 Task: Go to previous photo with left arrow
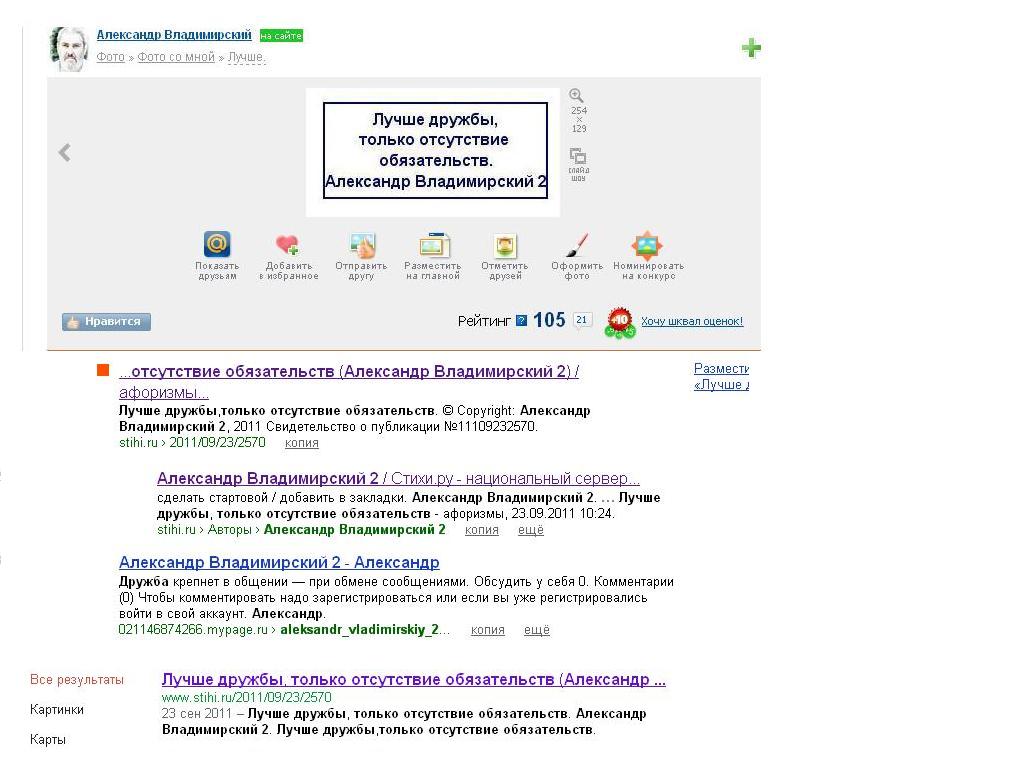click(x=65, y=153)
